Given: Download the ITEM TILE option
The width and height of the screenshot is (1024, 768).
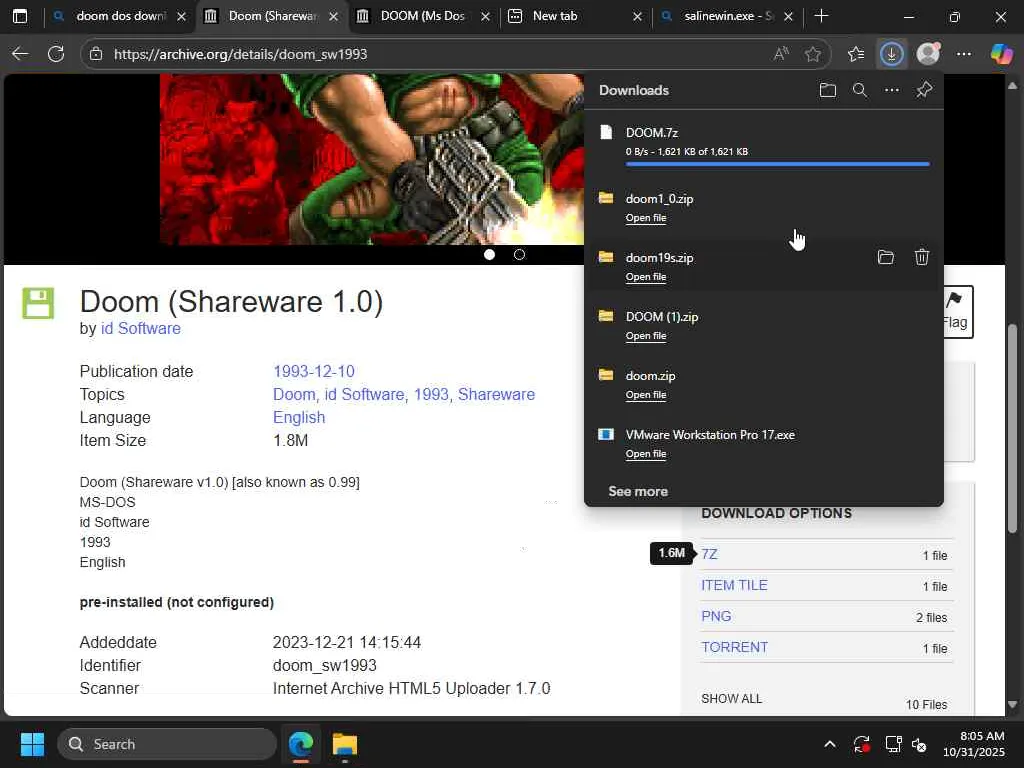Looking at the screenshot, I should pyautogui.click(x=734, y=585).
